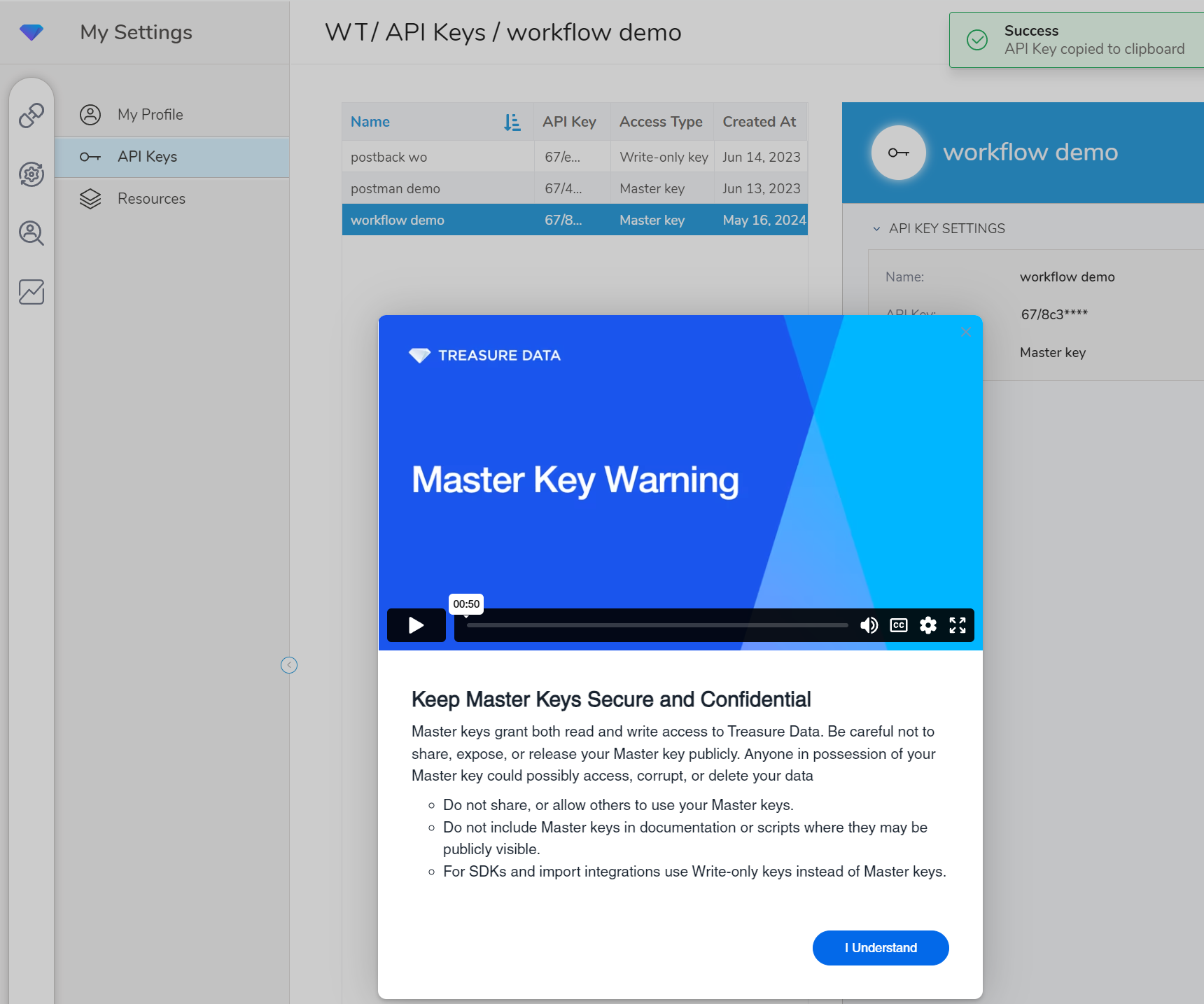Open Resources in settings menu
Viewport: 1204px width, 1004px height.
[151, 199]
